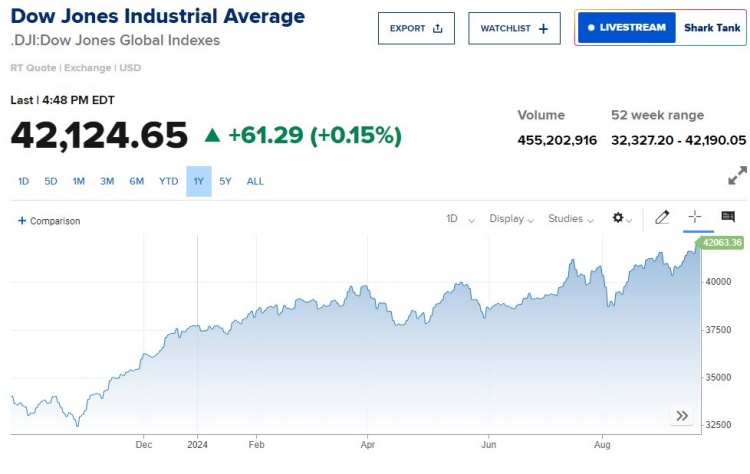Click the plus icon to add Comparison
This screenshot has width=750, height=474.
(22, 220)
